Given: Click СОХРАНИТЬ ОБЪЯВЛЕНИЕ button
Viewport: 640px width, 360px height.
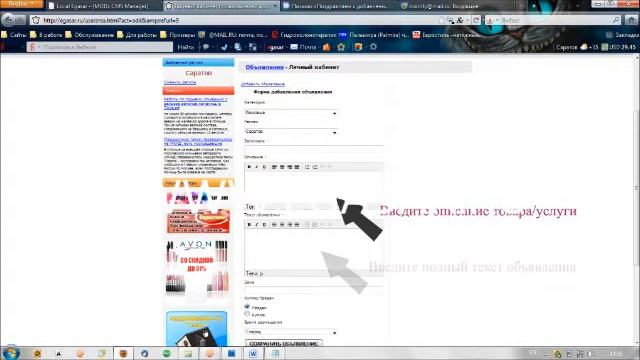Looking at the screenshot, I should [x=284, y=343].
